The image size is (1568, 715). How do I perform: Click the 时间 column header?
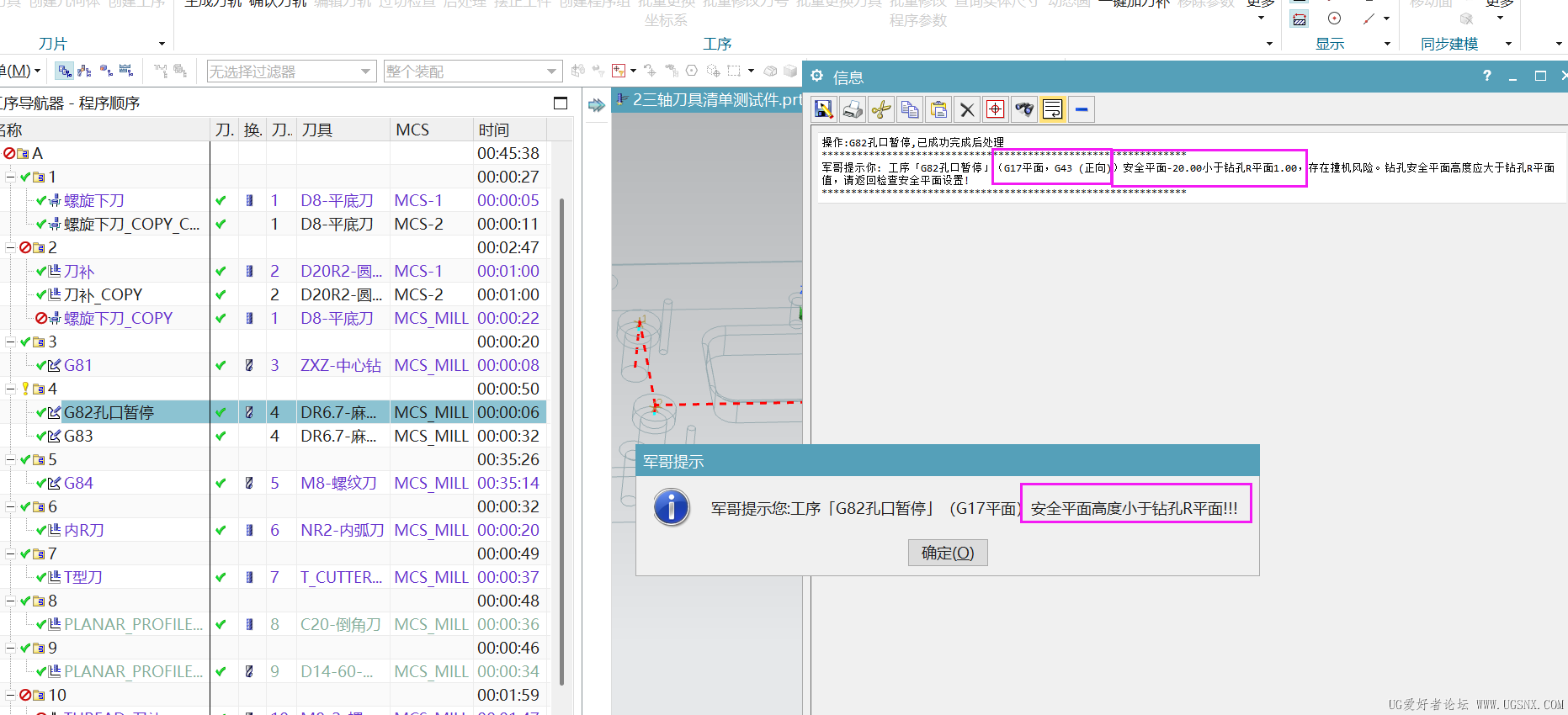click(x=510, y=130)
